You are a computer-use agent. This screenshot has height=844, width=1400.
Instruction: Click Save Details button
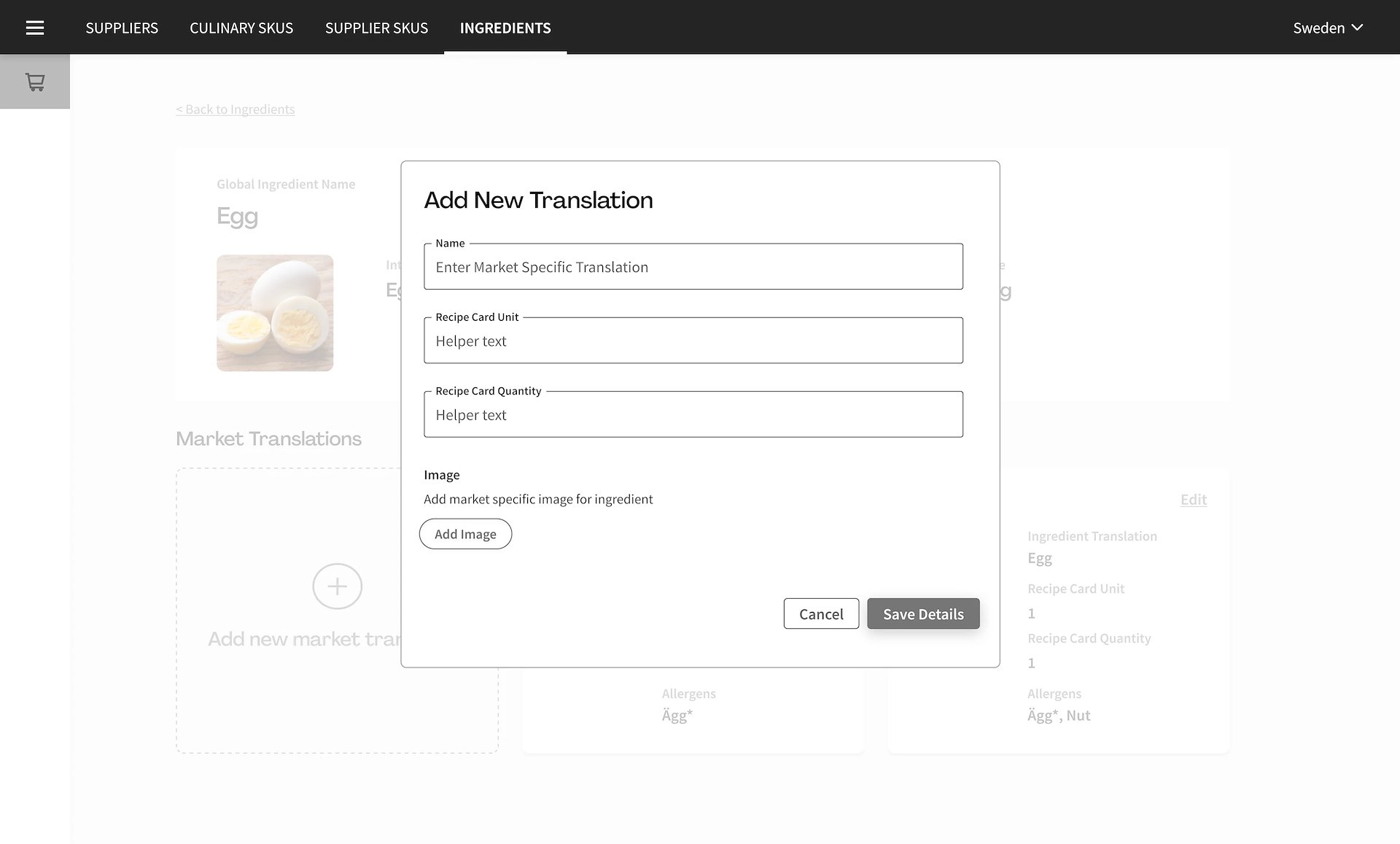[923, 613]
